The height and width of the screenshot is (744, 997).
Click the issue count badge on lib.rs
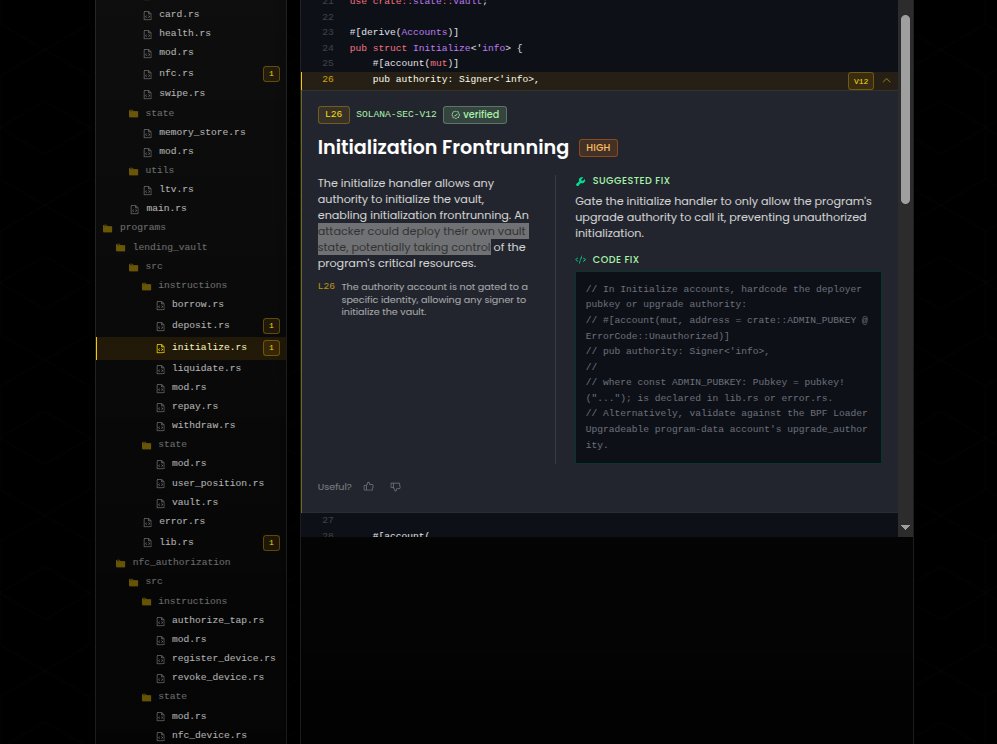pos(272,543)
